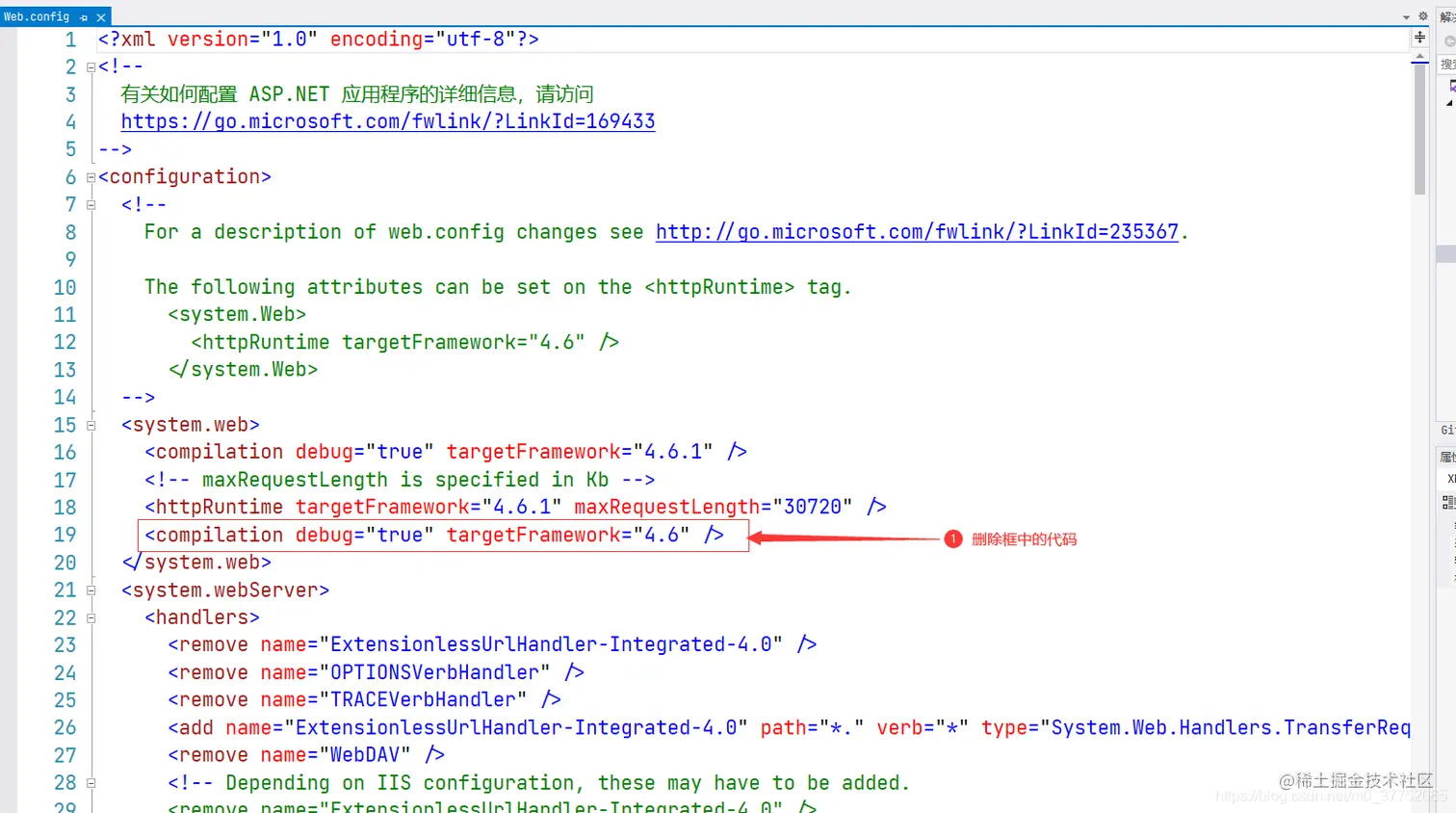Viewport: 1456px width, 813px height.
Task: Collapse the comment at line 28
Action: pos(91,783)
